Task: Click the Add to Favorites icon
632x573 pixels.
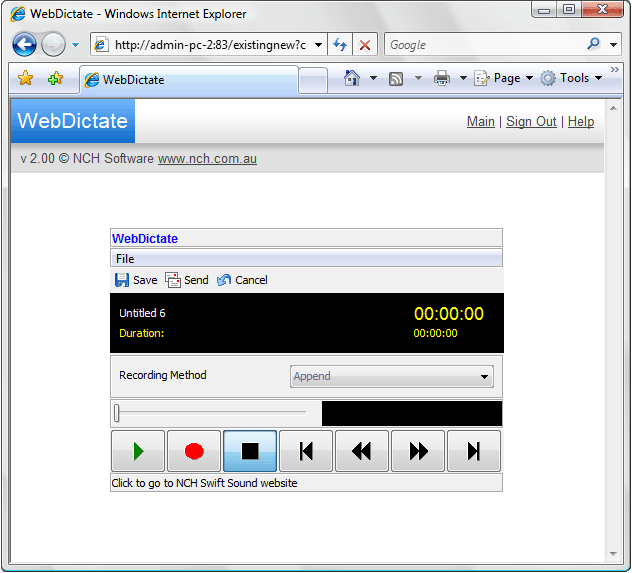Action: point(55,78)
